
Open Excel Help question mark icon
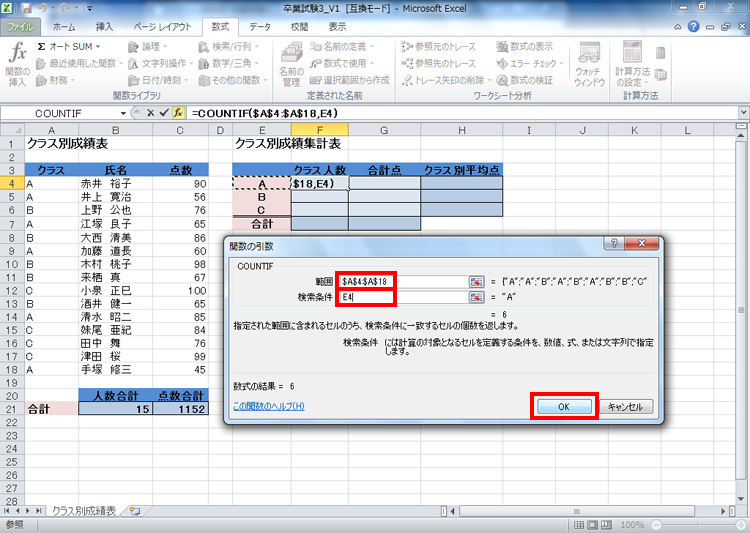(x=694, y=27)
